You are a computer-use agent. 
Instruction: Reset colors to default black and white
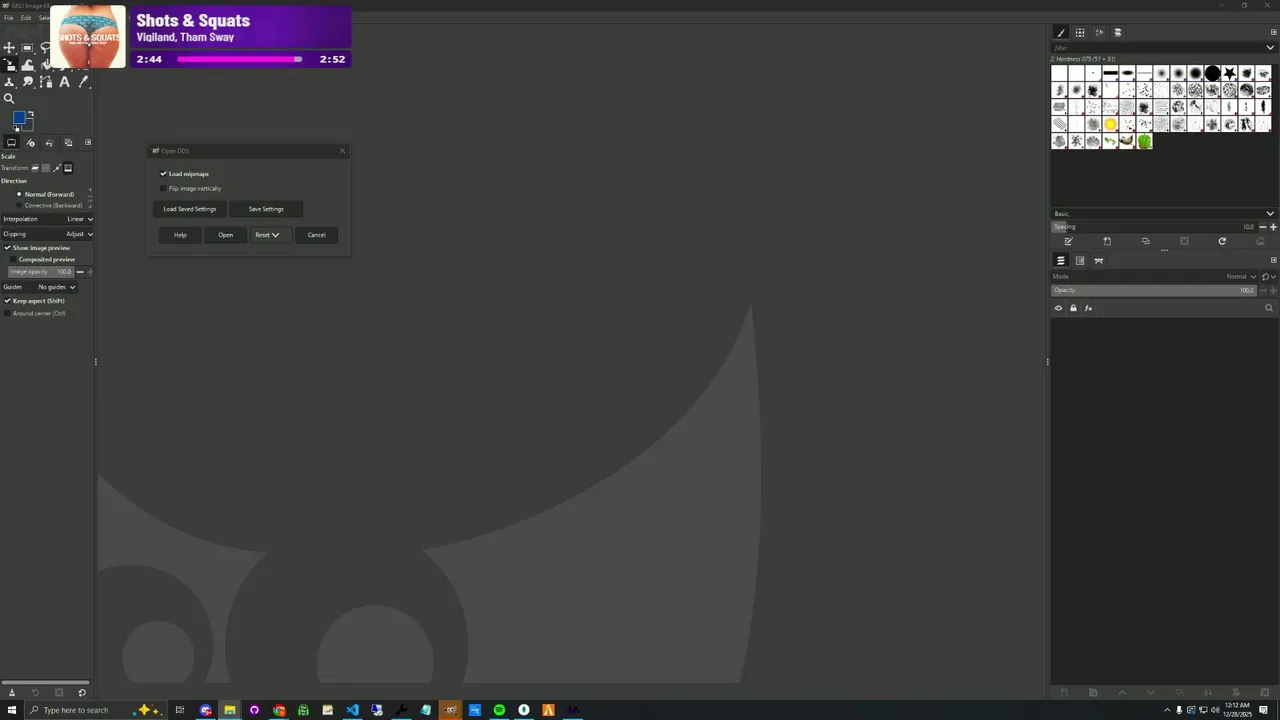16,129
